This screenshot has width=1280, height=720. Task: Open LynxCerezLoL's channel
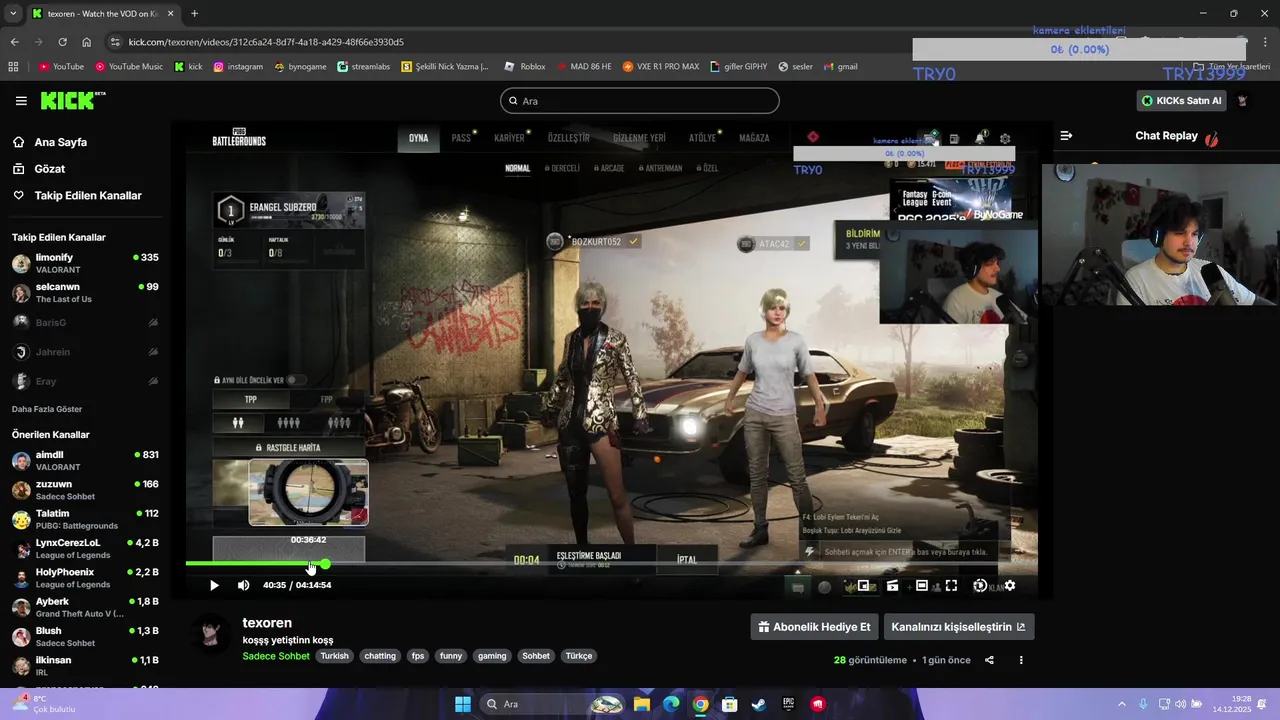(x=85, y=549)
